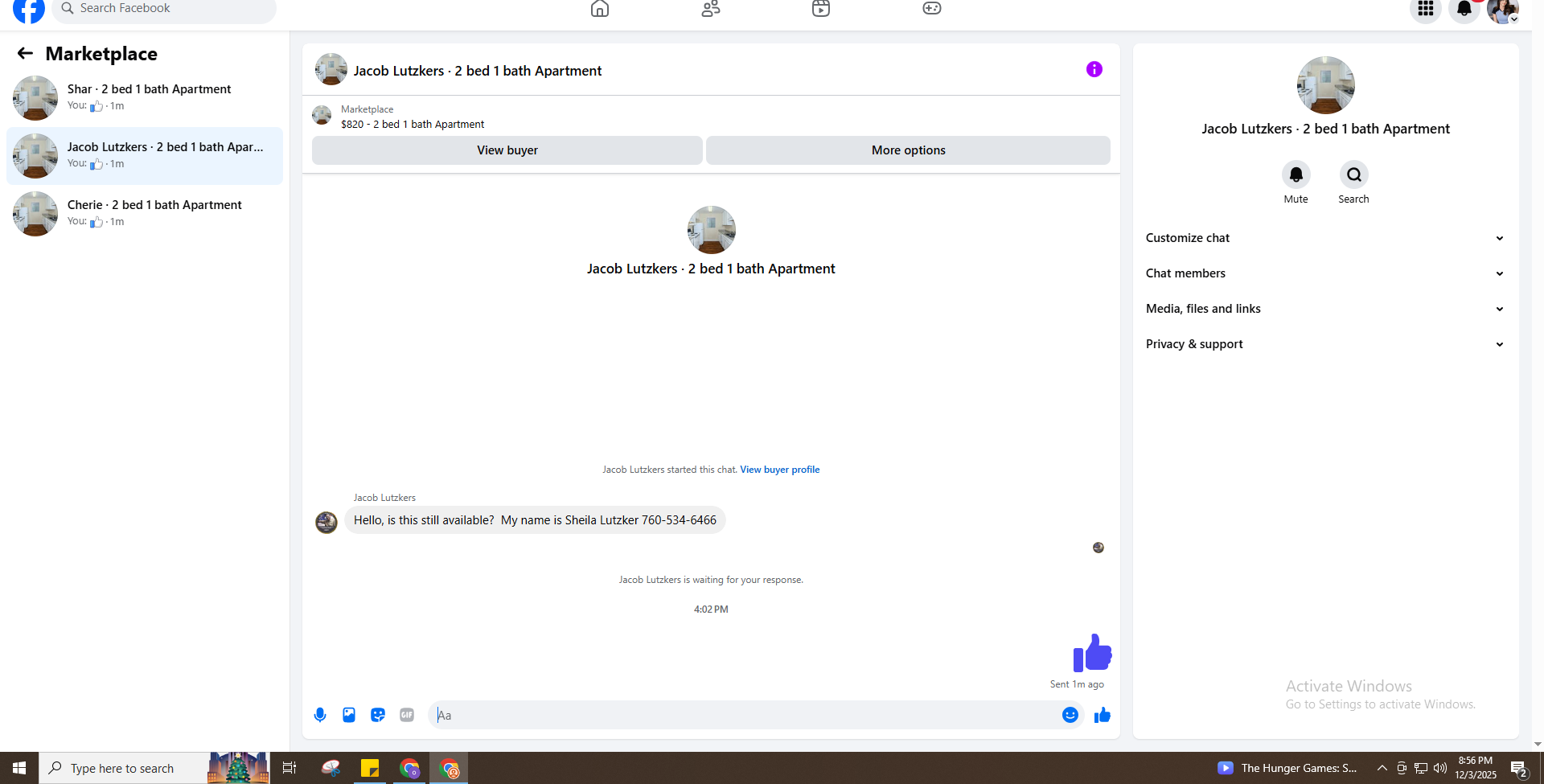Click the "Sent 1m ago" status text
The width and height of the screenshot is (1544, 784).
(1077, 684)
